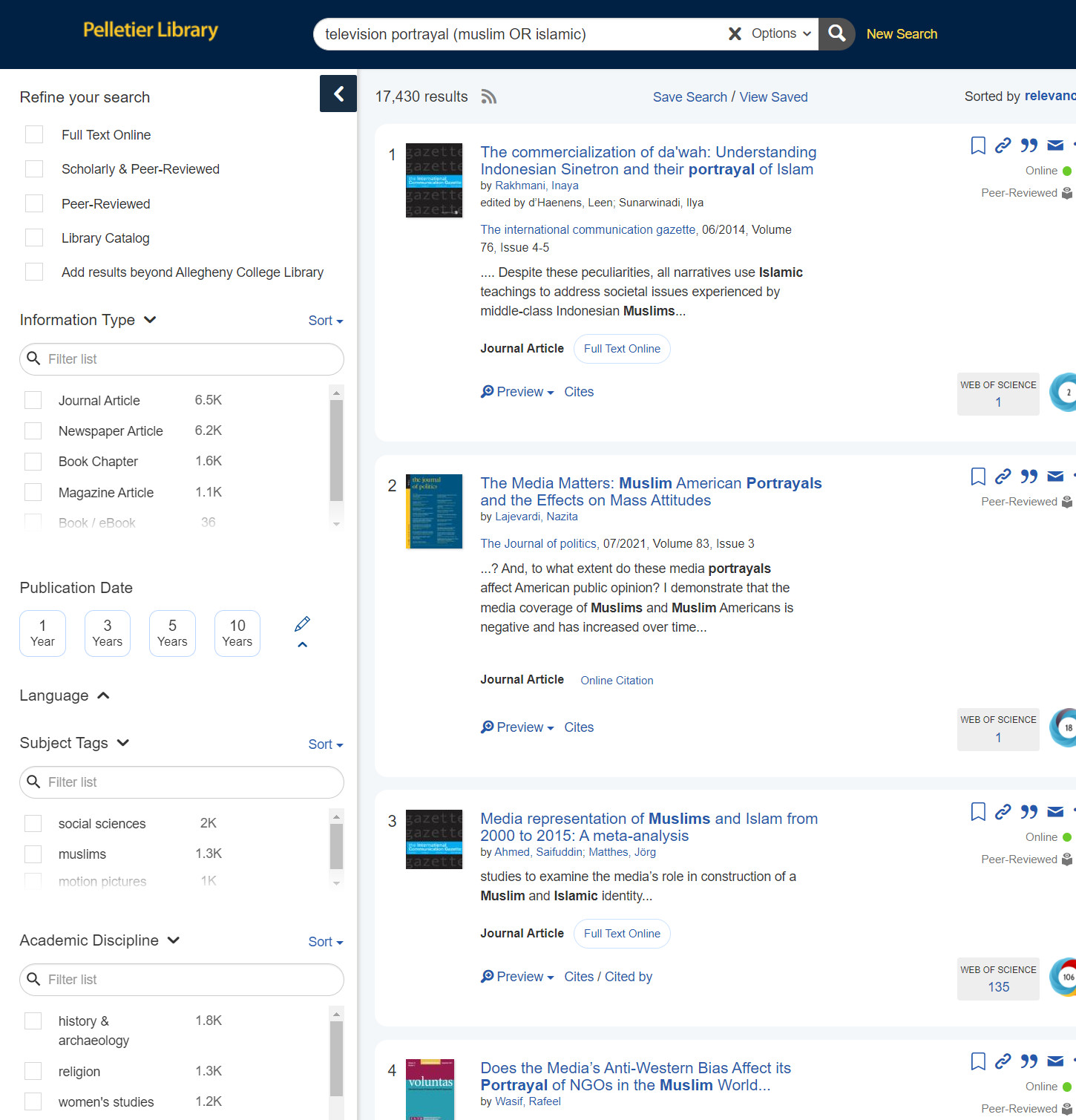The height and width of the screenshot is (1120, 1076).
Task: Tick the Library Catalog checkbox
Action: tap(34, 238)
